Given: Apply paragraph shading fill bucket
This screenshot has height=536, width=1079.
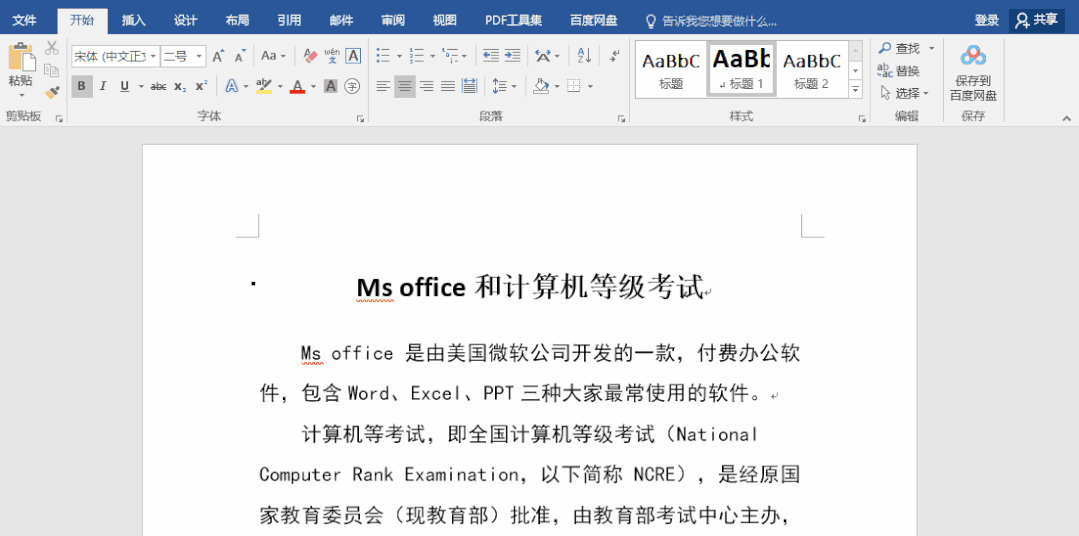Looking at the screenshot, I should 541,86.
